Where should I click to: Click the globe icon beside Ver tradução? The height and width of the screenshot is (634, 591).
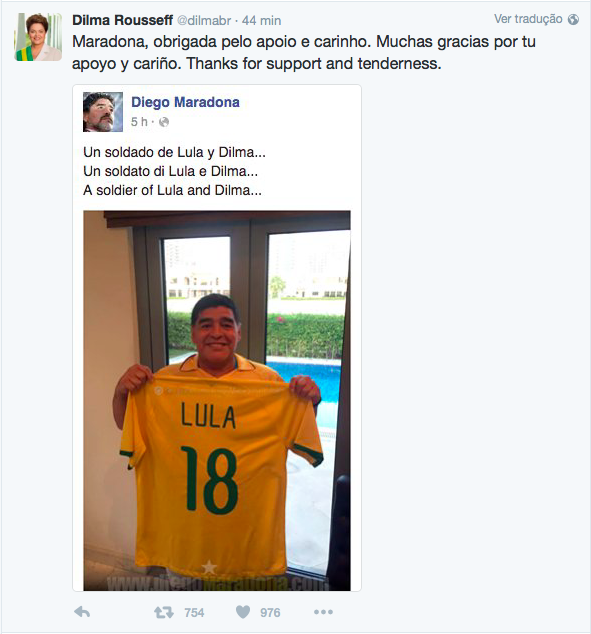(x=573, y=19)
